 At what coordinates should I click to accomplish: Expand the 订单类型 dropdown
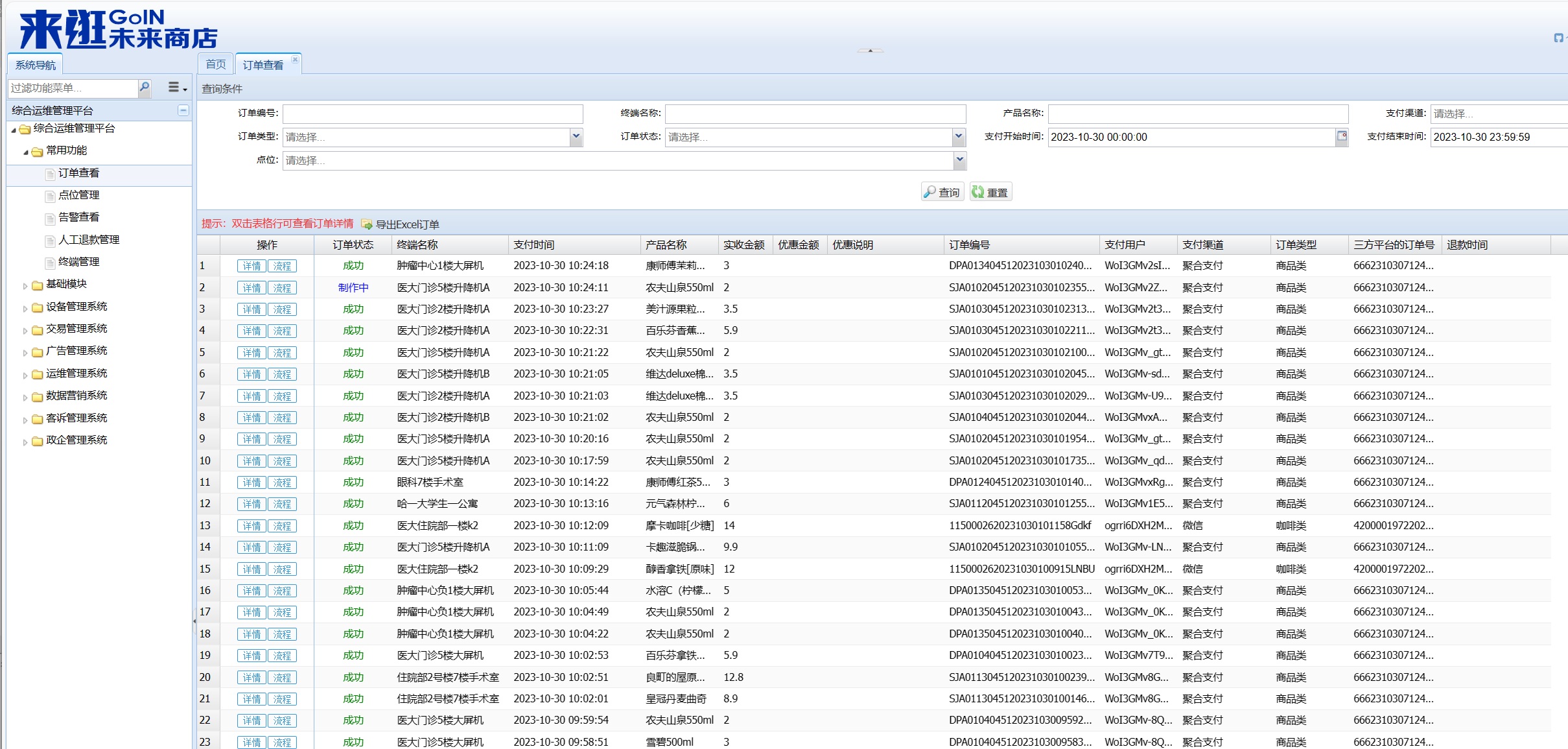(576, 137)
